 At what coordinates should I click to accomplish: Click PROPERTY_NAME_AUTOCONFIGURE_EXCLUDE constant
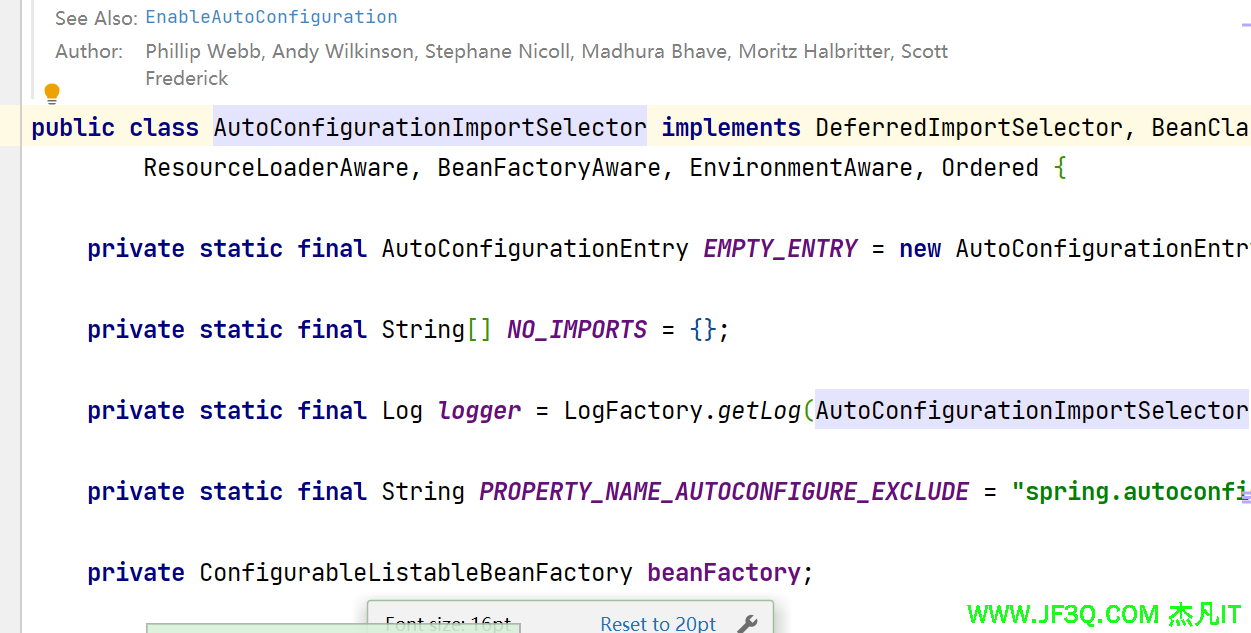point(724,492)
